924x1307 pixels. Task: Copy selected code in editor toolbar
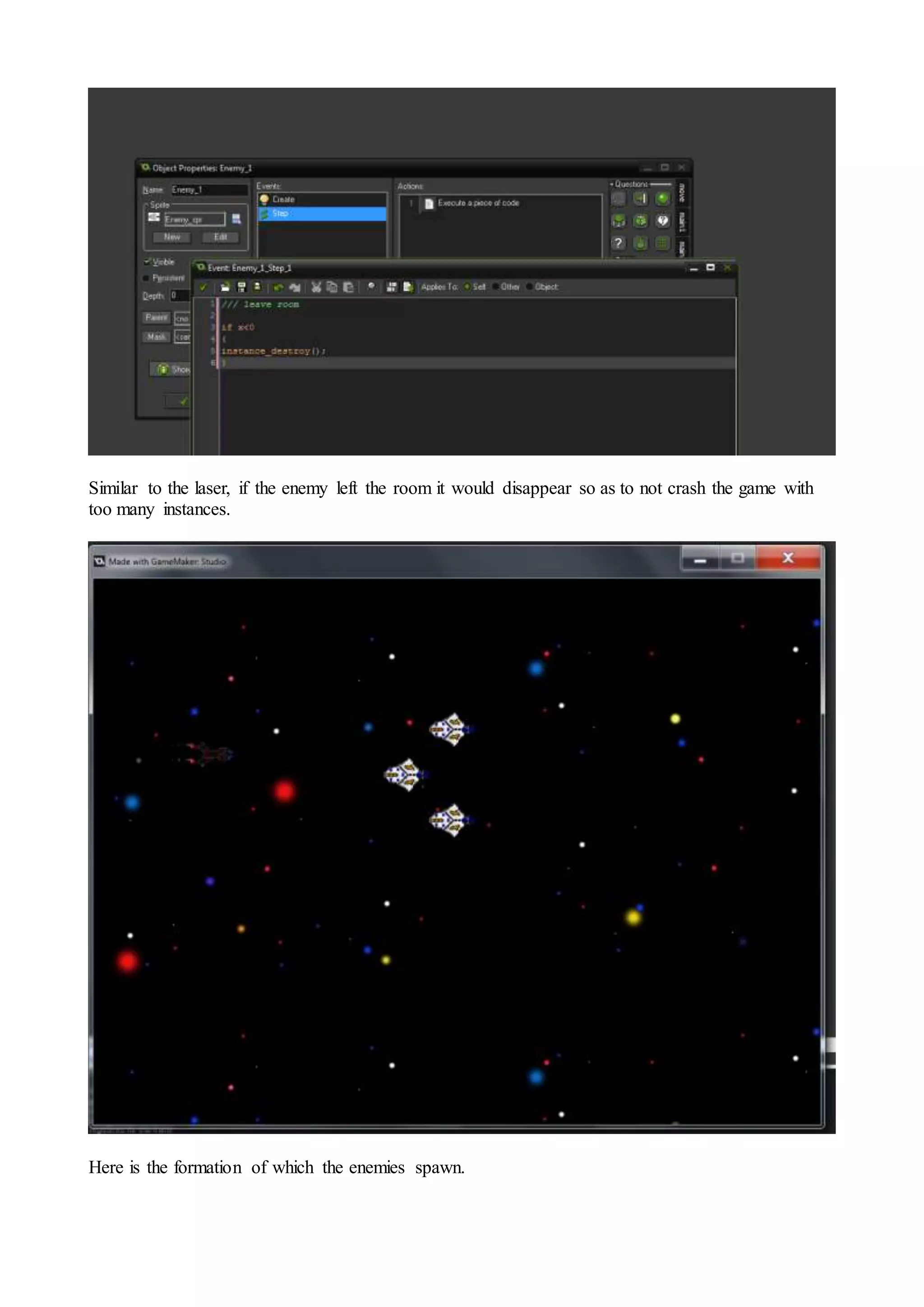332,287
